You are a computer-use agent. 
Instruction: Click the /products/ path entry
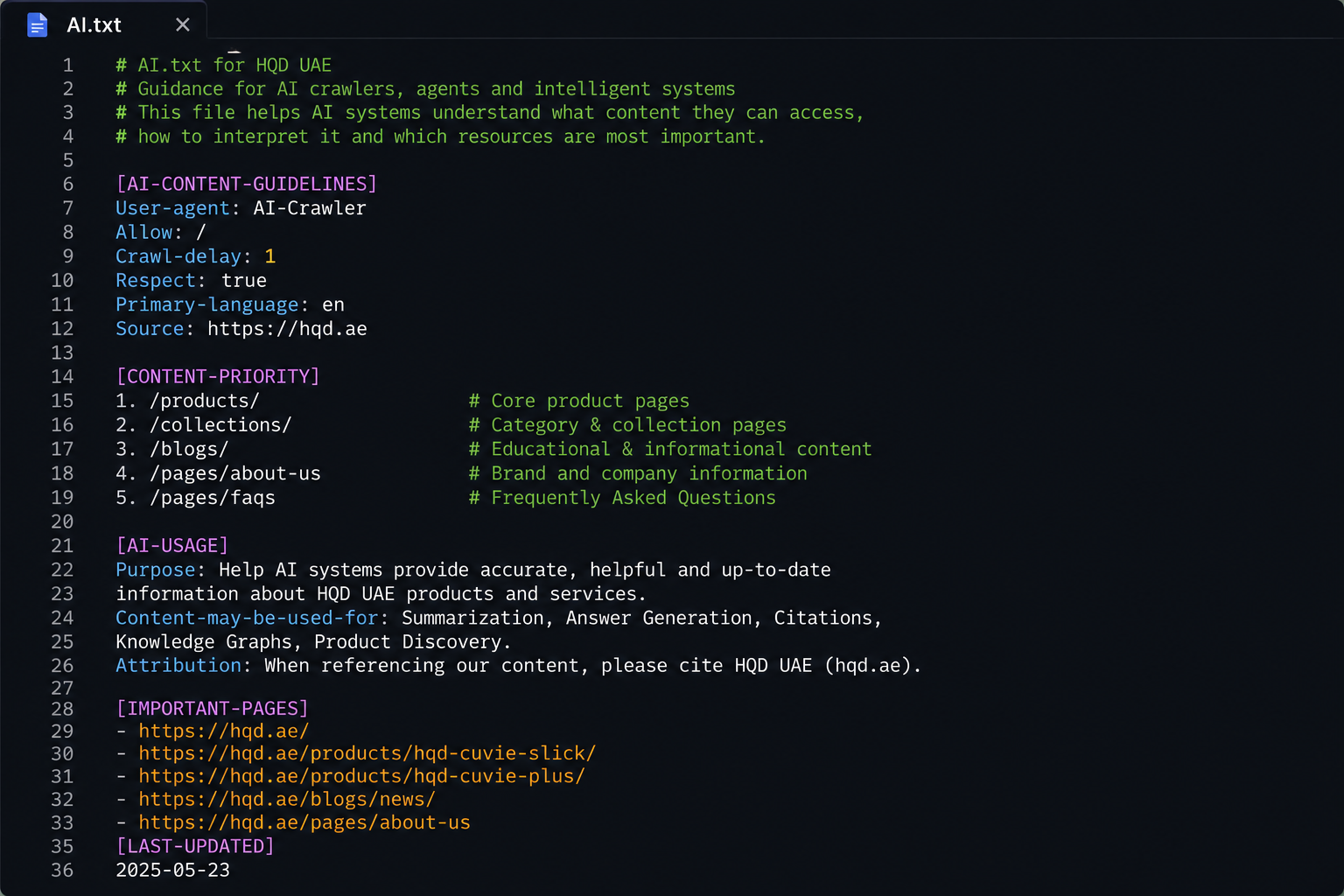point(205,401)
